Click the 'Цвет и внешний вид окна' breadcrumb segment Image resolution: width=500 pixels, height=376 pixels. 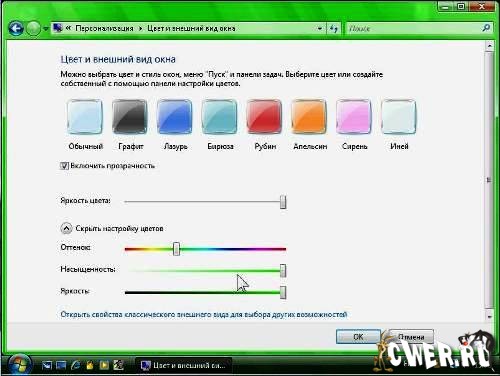(x=191, y=28)
